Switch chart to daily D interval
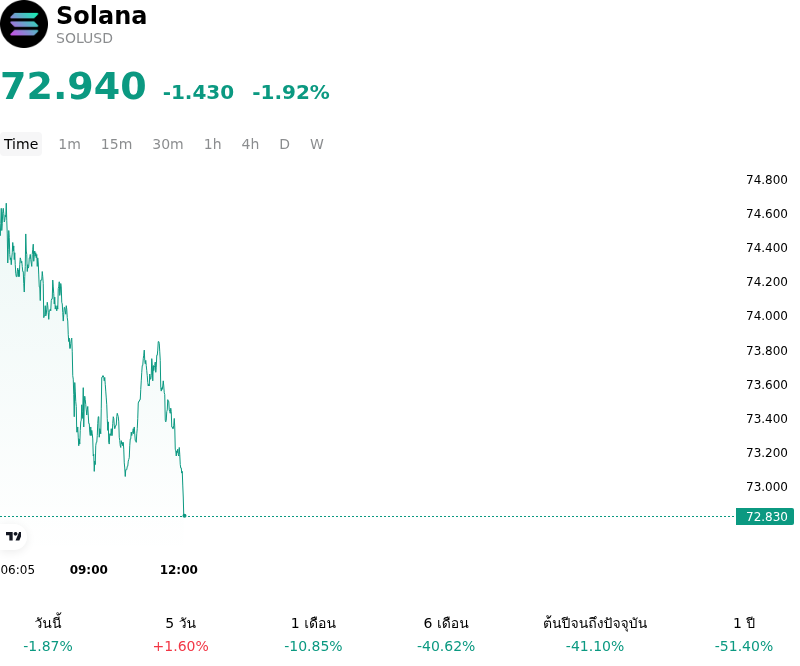This screenshot has width=800, height=666. click(285, 144)
